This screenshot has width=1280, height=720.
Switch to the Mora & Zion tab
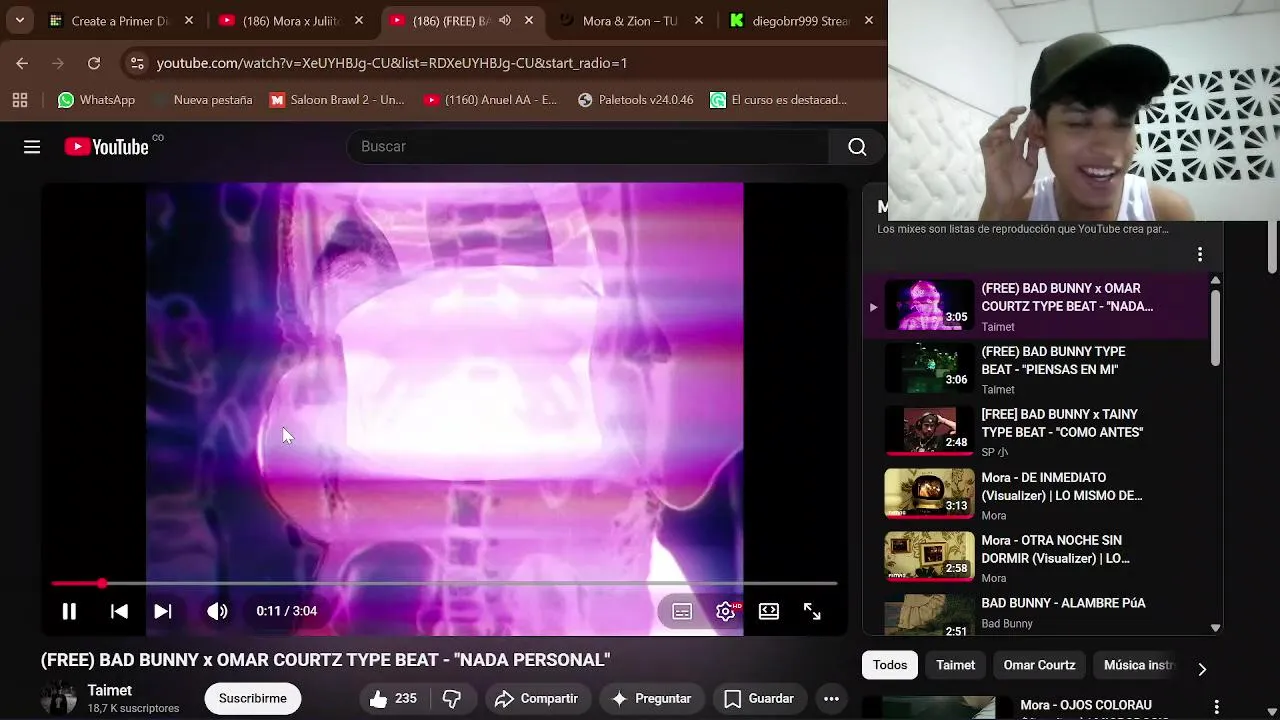tap(631, 20)
